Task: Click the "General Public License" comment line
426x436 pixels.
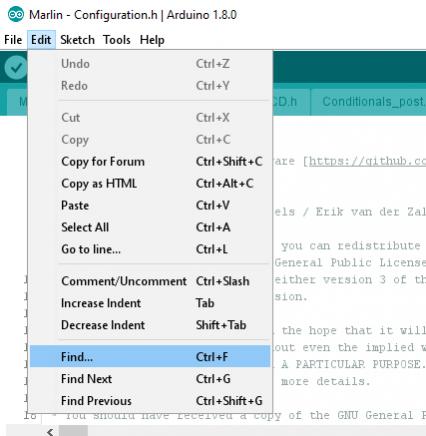Action: pyautogui.click(x=350, y=263)
